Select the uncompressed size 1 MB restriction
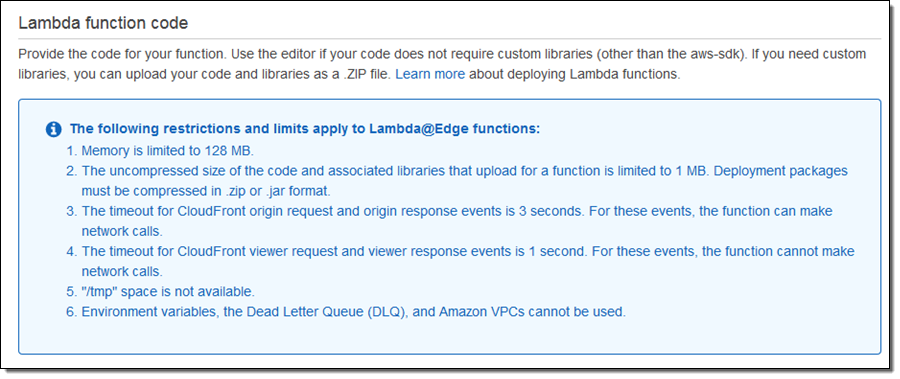 (457, 181)
